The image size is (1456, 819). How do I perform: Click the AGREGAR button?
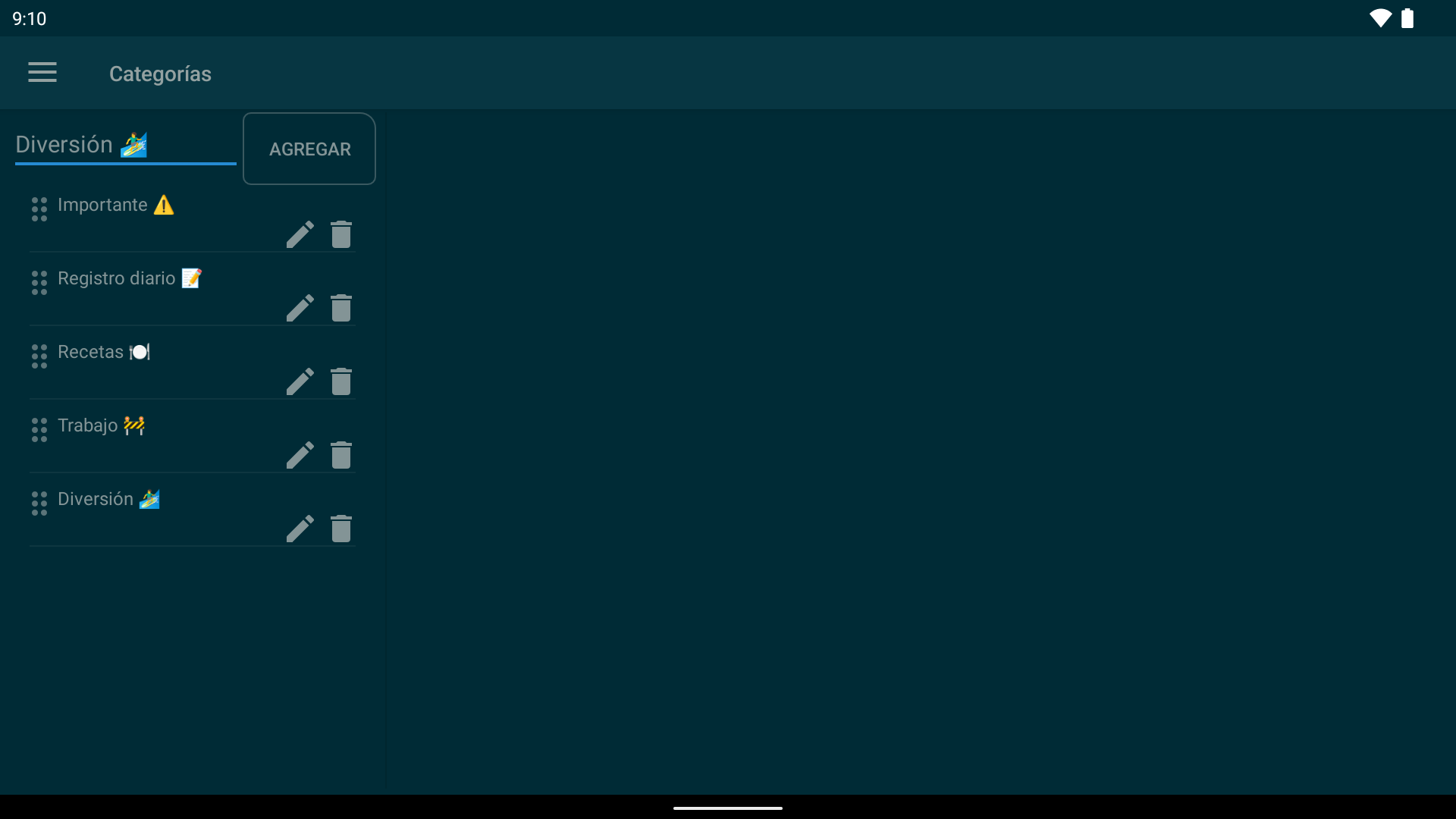[x=309, y=149]
